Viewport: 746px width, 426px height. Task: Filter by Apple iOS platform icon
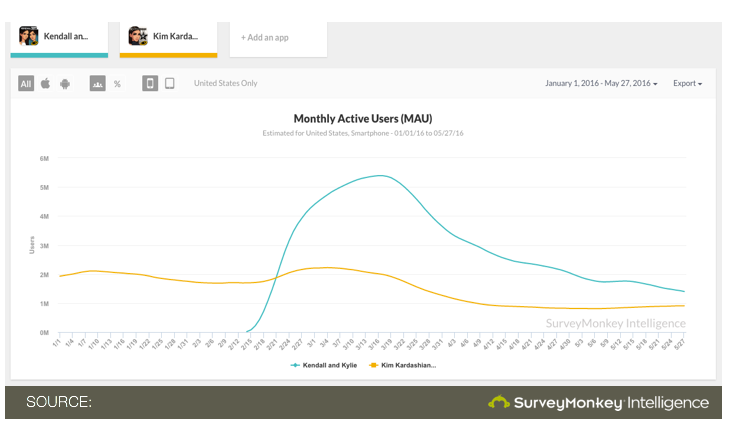tap(46, 84)
